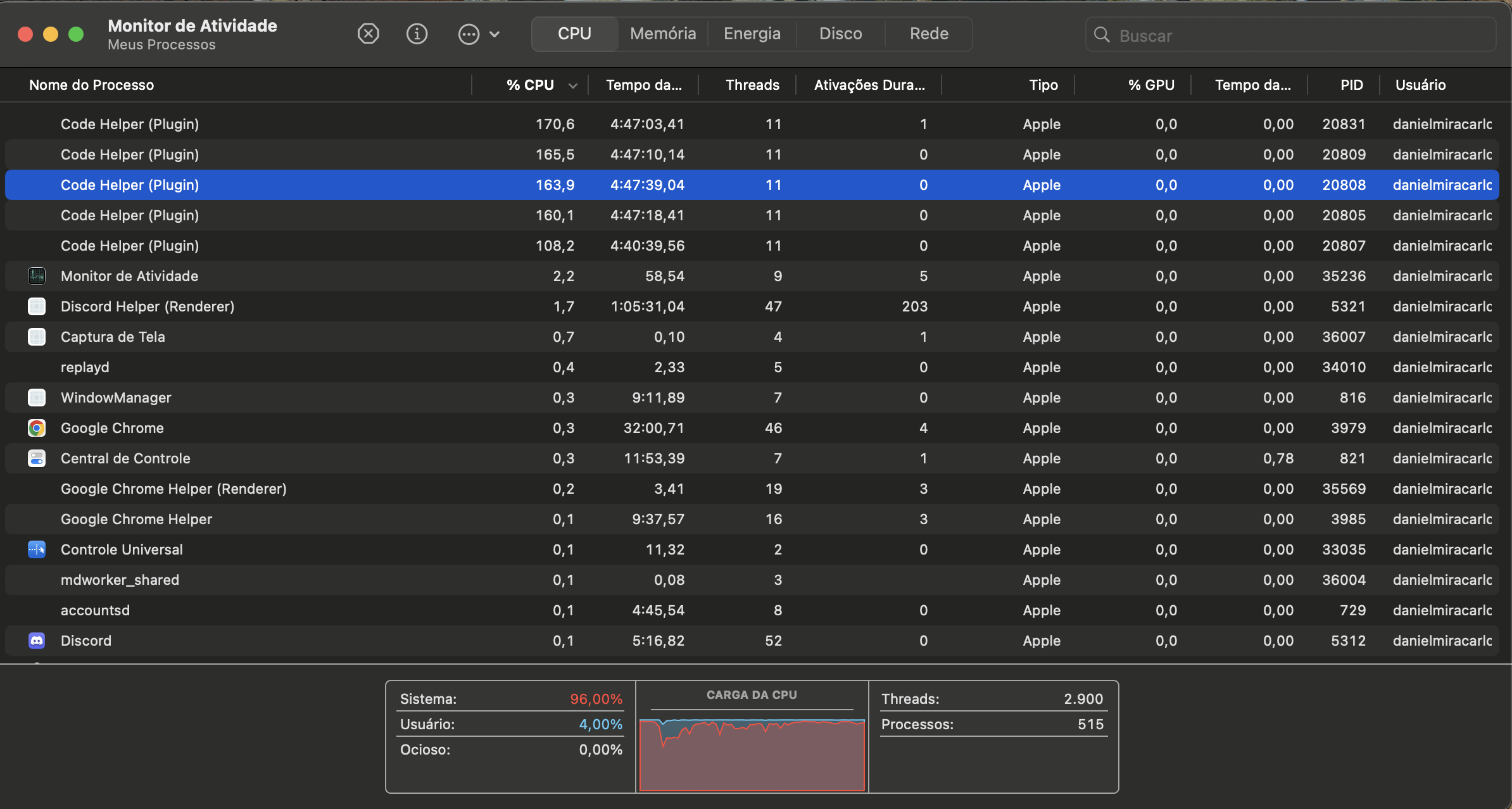Screen dimensions: 1512x809
Task: Sort by Nome do Processo column
Action: click(x=92, y=85)
